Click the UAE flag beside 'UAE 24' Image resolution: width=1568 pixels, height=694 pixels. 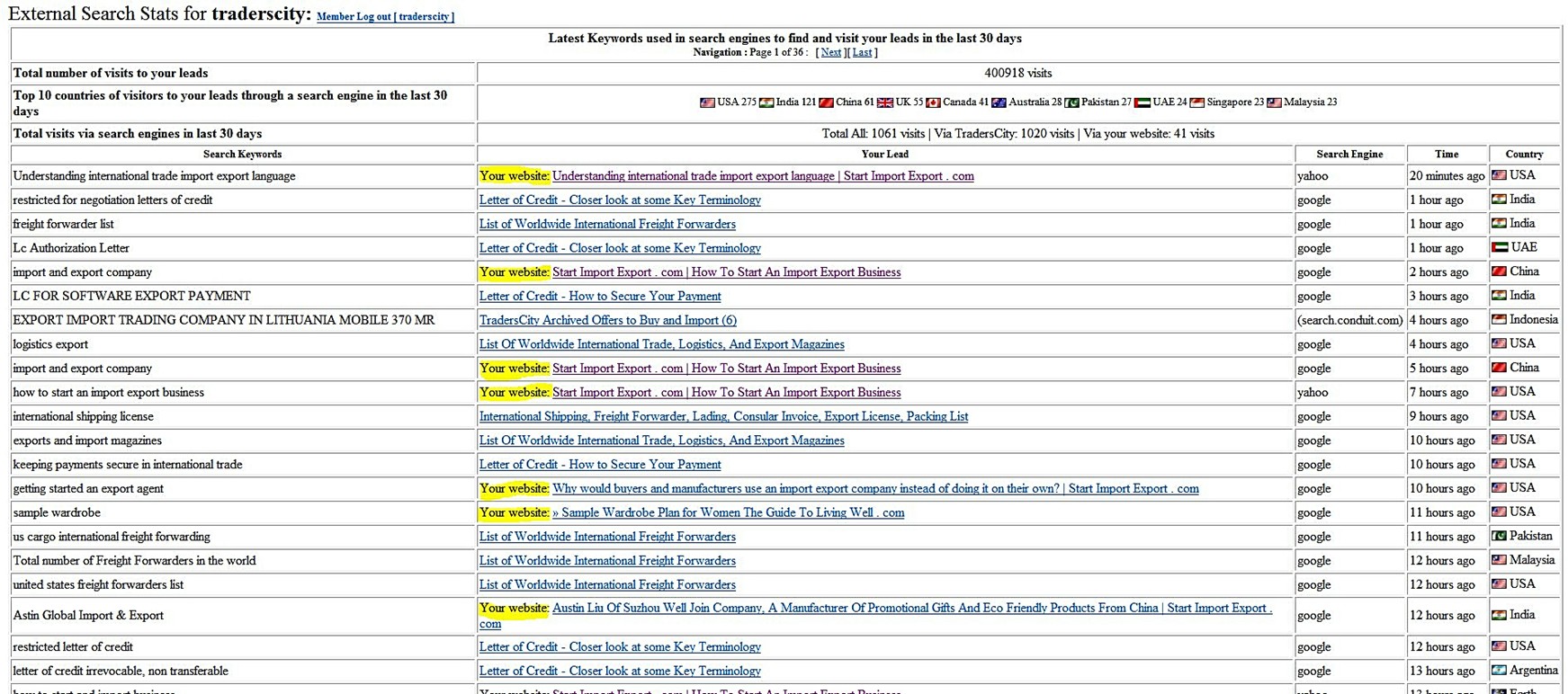pyautogui.click(x=1142, y=102)
